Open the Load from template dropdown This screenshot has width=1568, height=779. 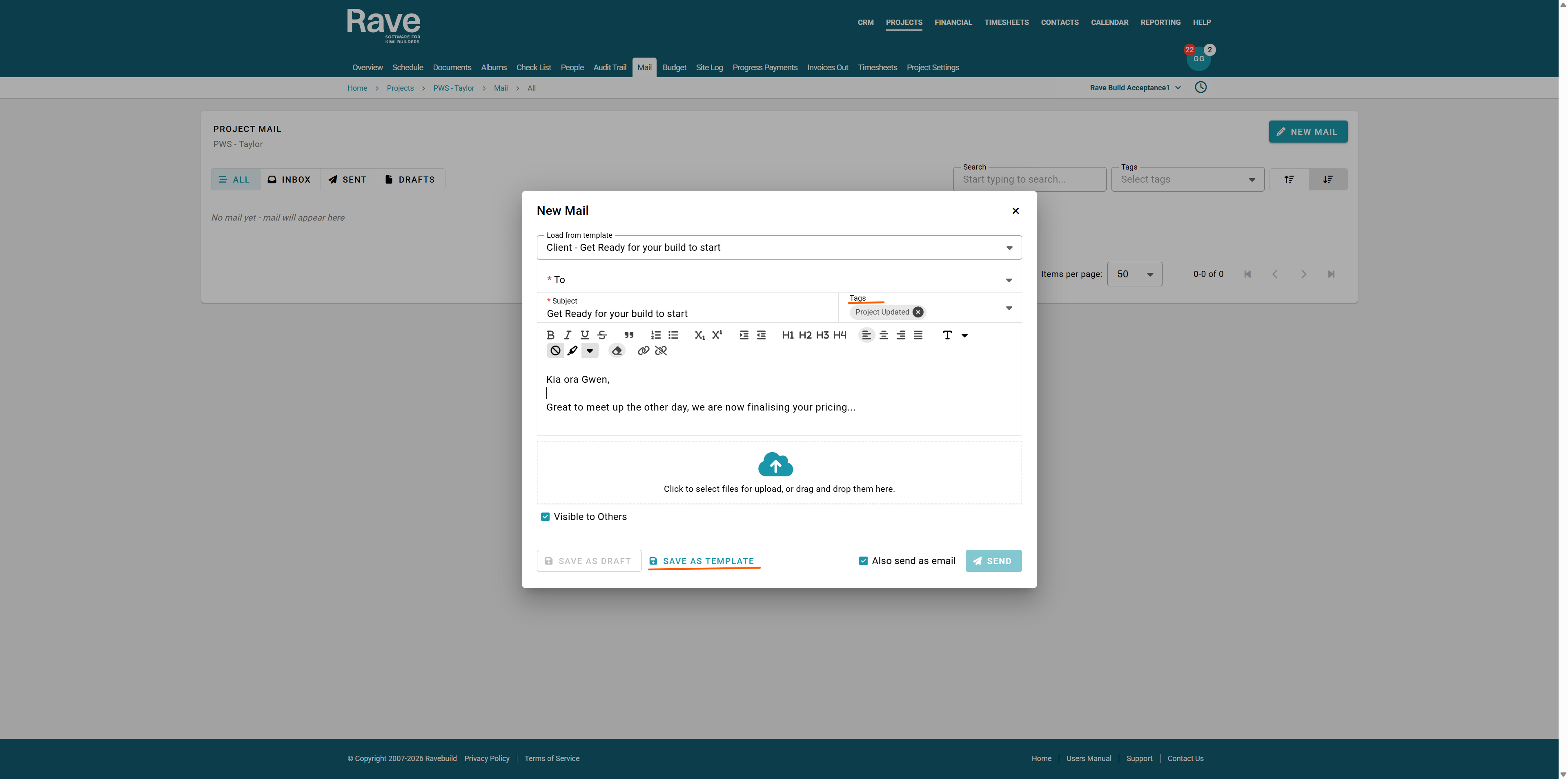(1009, 248)
